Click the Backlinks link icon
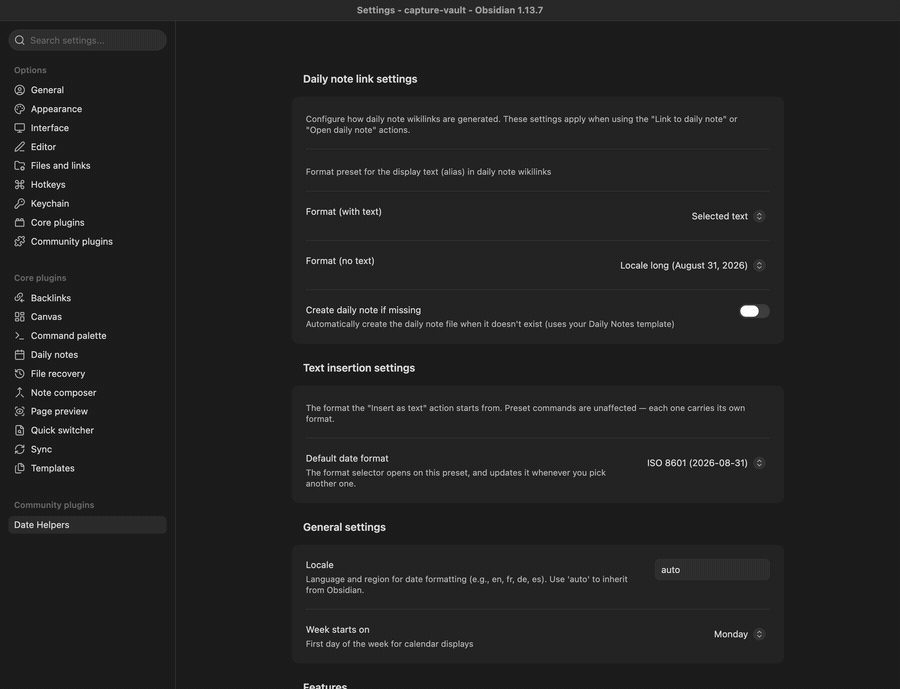 point(20,298)
